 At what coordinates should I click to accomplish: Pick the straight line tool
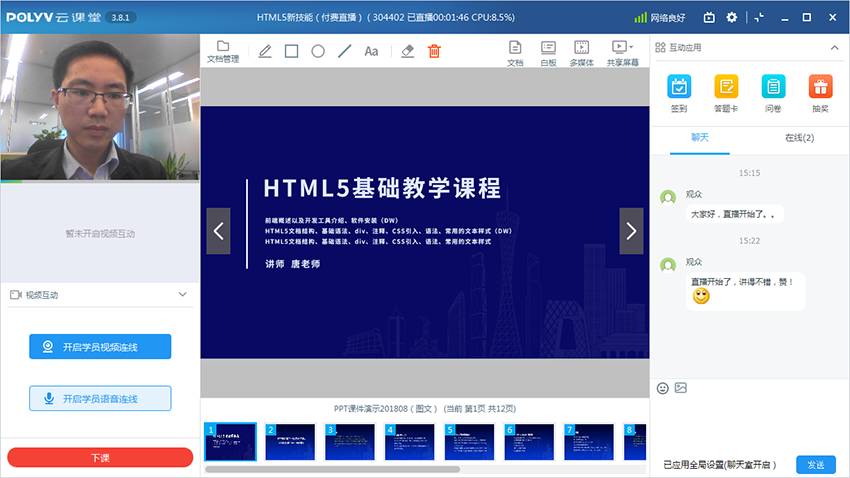[x=344, y=51]
